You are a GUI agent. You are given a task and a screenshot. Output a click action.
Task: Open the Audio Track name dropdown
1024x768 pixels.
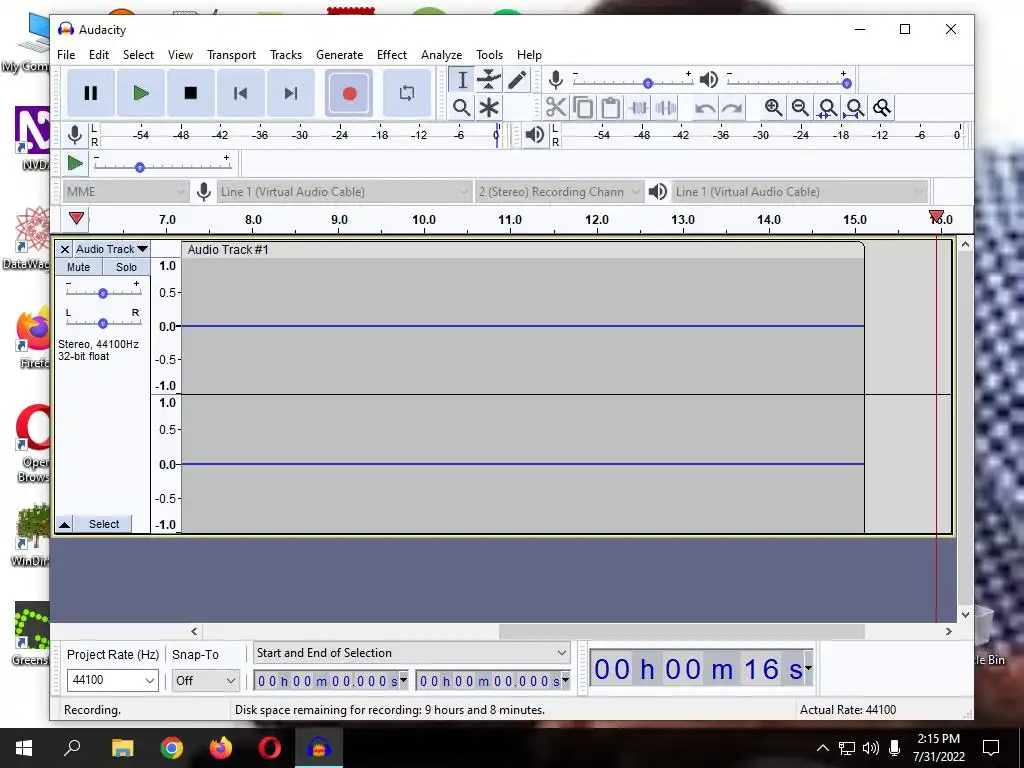click(x=112, y=249)
